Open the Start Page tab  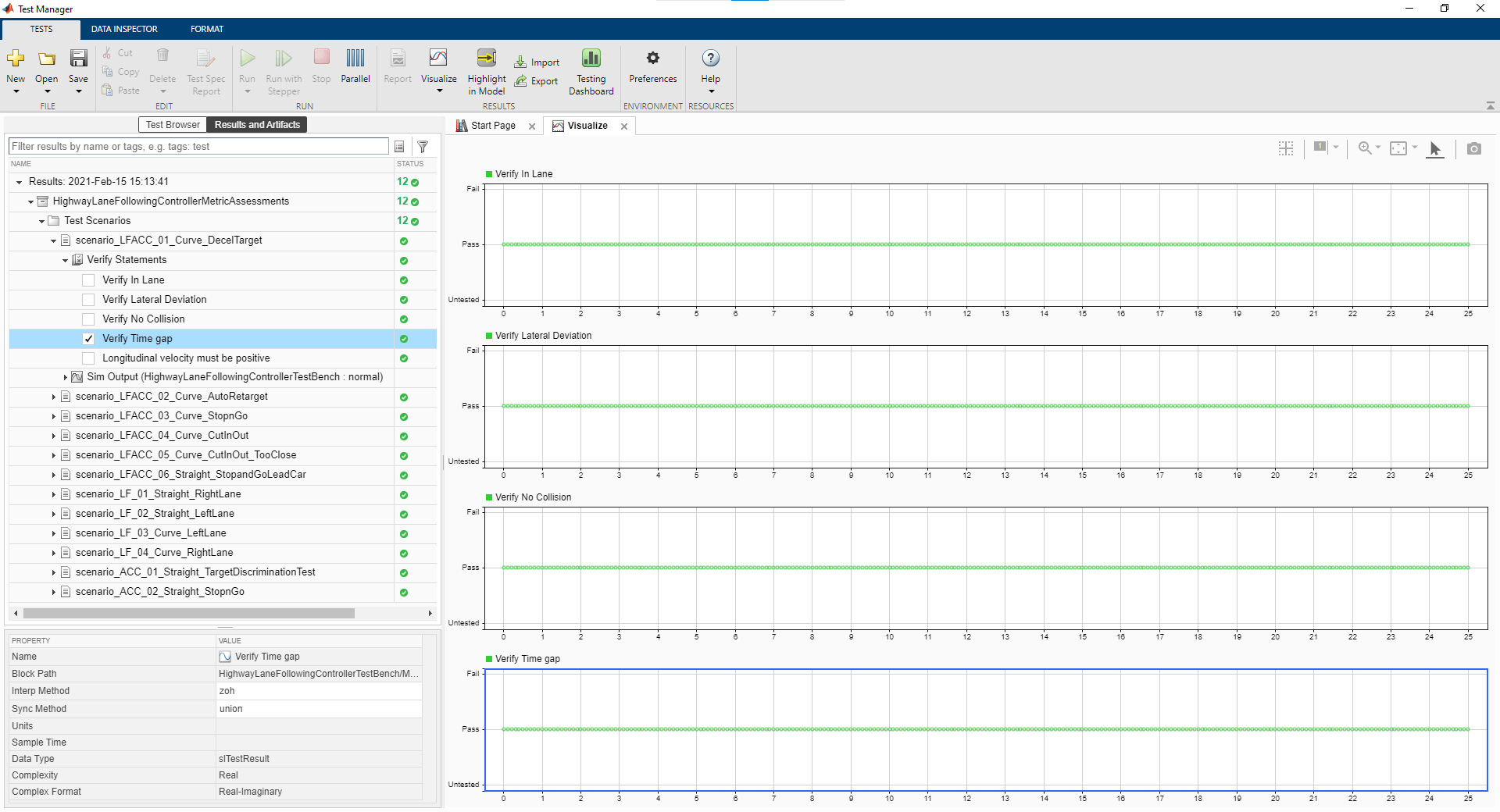coord(493,126)
